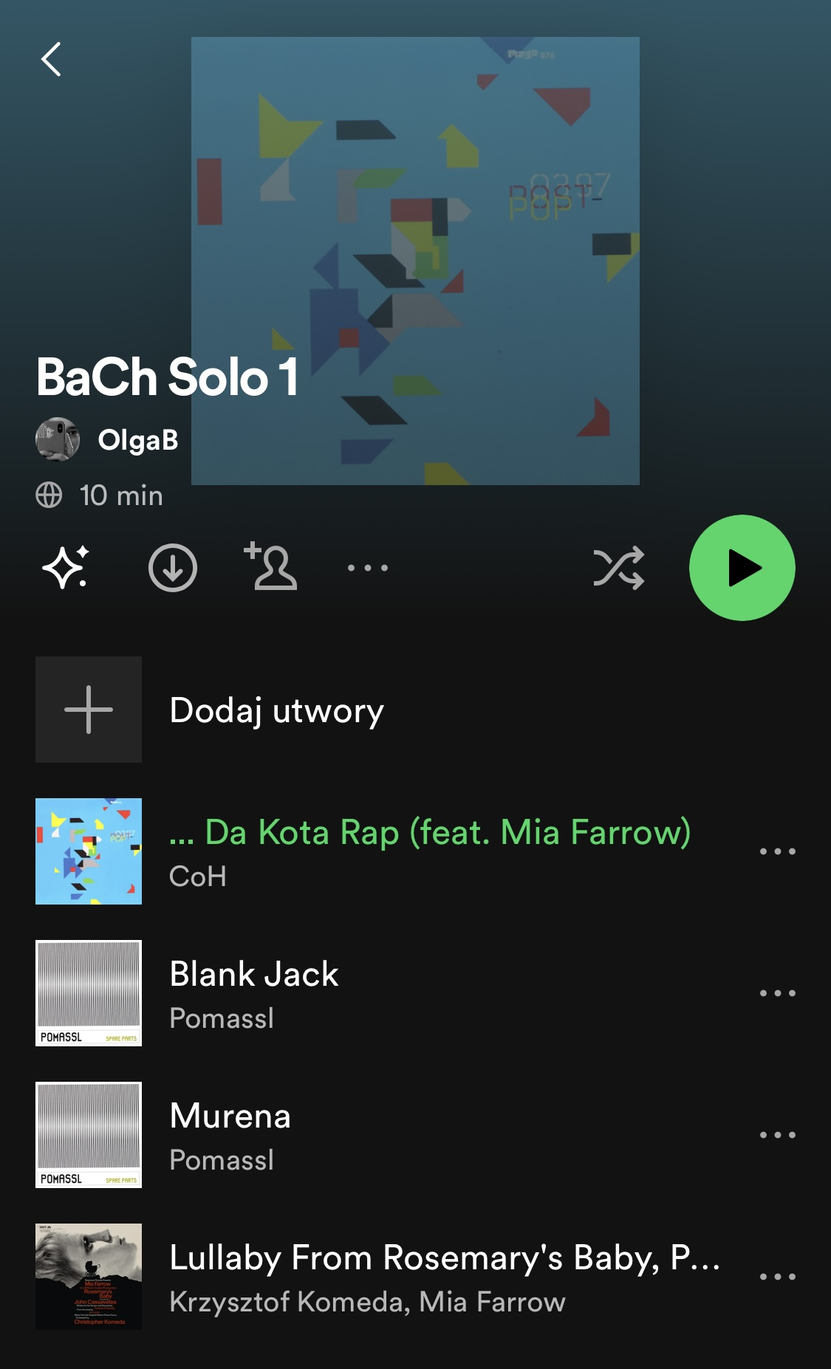Go back with the left chevron arrow
Viewport: 831px width, 1369px height.
pyautogui.click(x=51, y=59)
